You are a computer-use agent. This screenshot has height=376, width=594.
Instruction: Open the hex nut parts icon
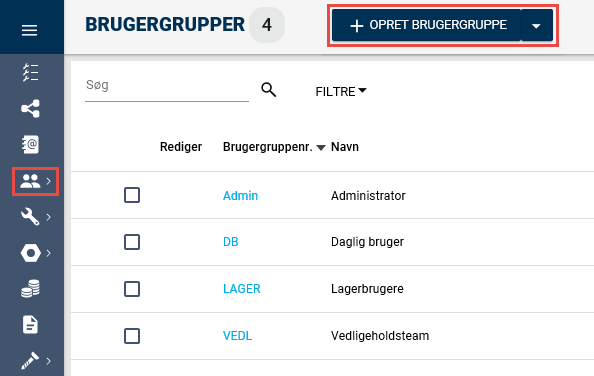pos(30,253)
